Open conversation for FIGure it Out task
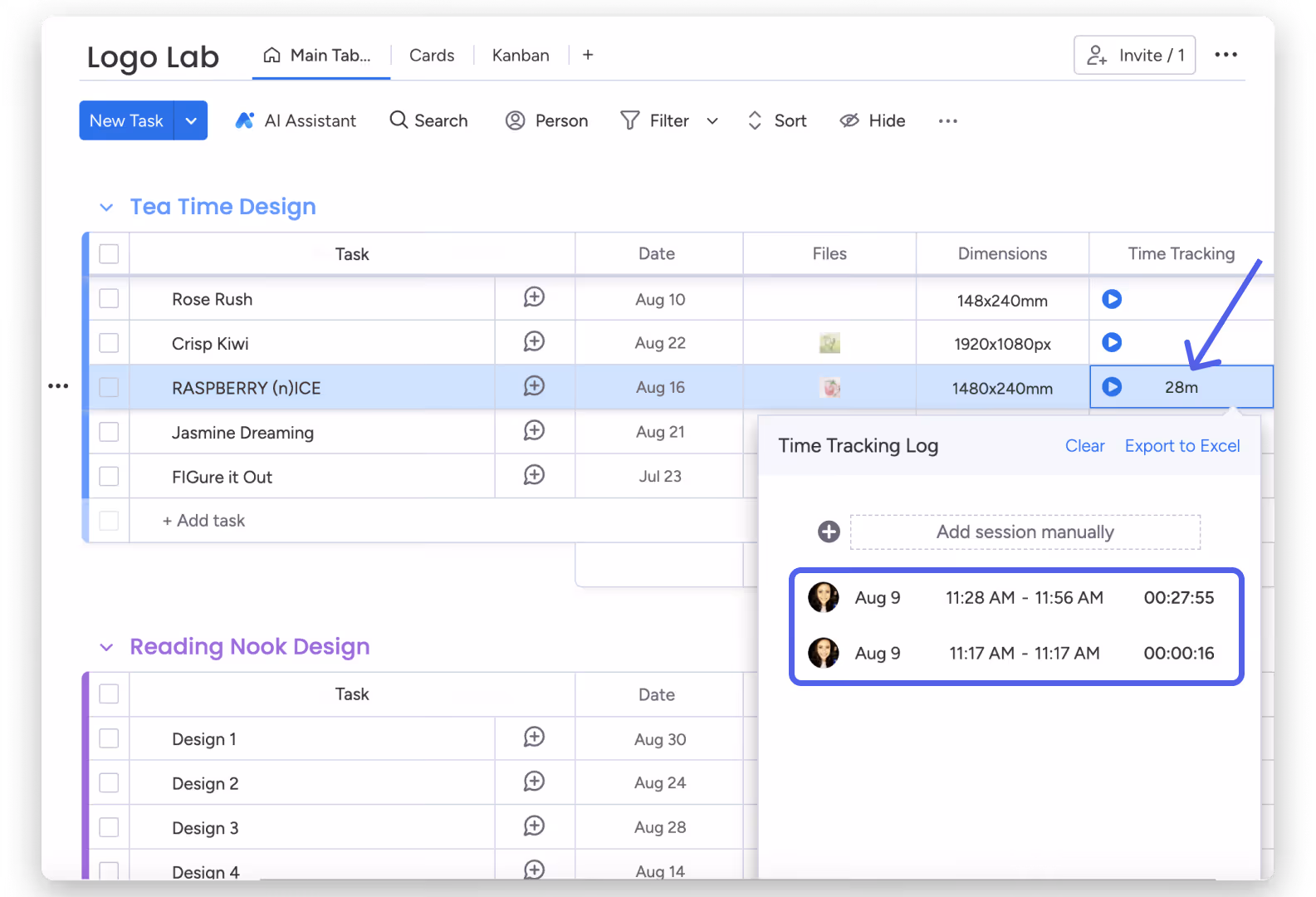This screenshot has height=897, width=1316. (534, 475)
